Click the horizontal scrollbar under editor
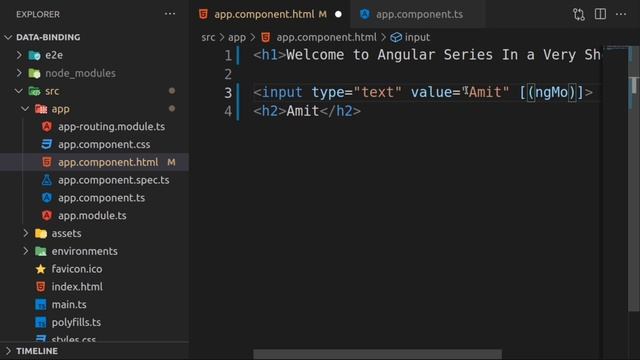The width and height of the screenshot is (640, 360). (x=378, y=354)
